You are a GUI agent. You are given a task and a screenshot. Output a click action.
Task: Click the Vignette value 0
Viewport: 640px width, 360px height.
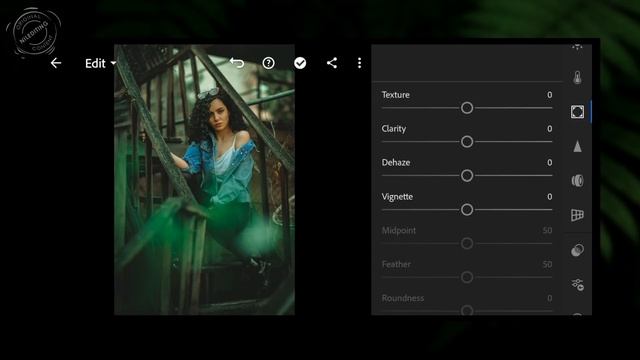tap(549, 197)
